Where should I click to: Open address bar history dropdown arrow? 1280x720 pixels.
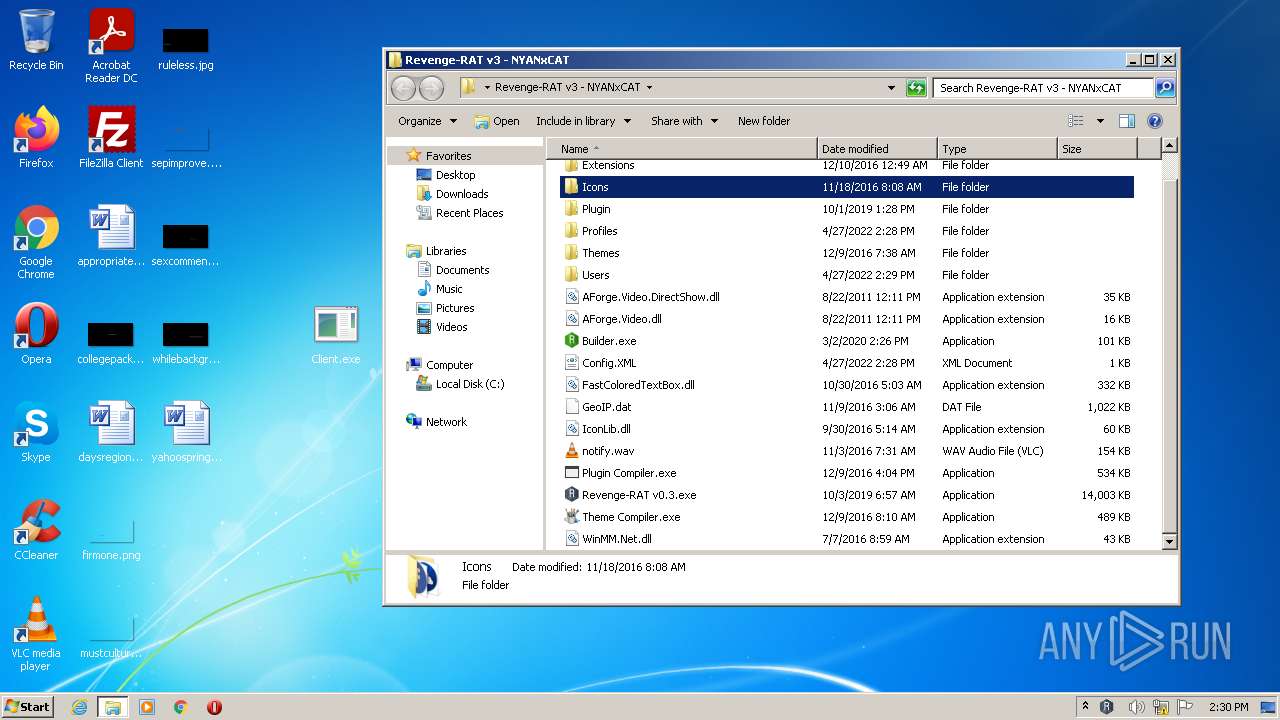pyautogui.click(x=891, y=88)
